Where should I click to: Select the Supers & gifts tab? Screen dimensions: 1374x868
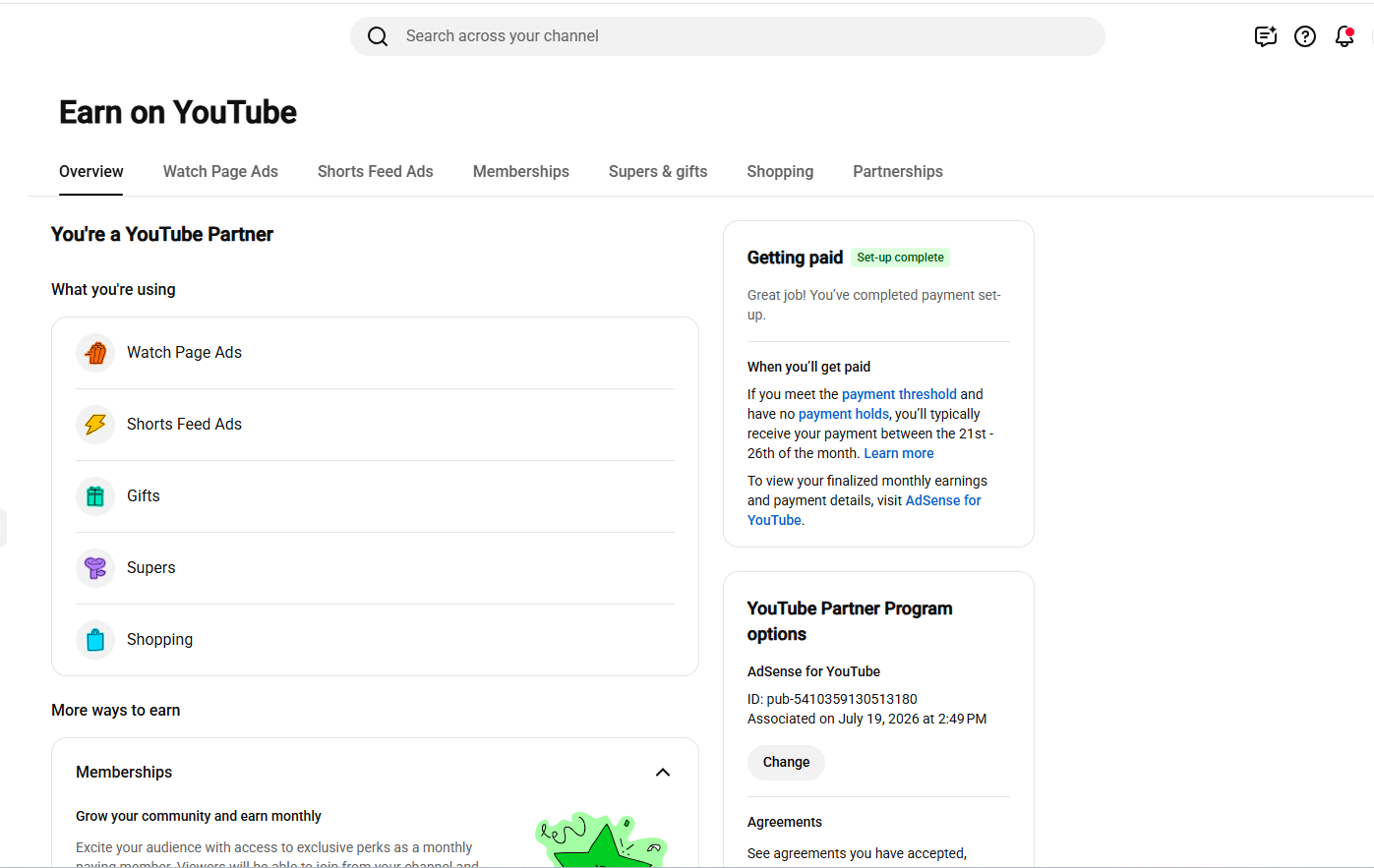pyautogui.click(x=658, y=171)
